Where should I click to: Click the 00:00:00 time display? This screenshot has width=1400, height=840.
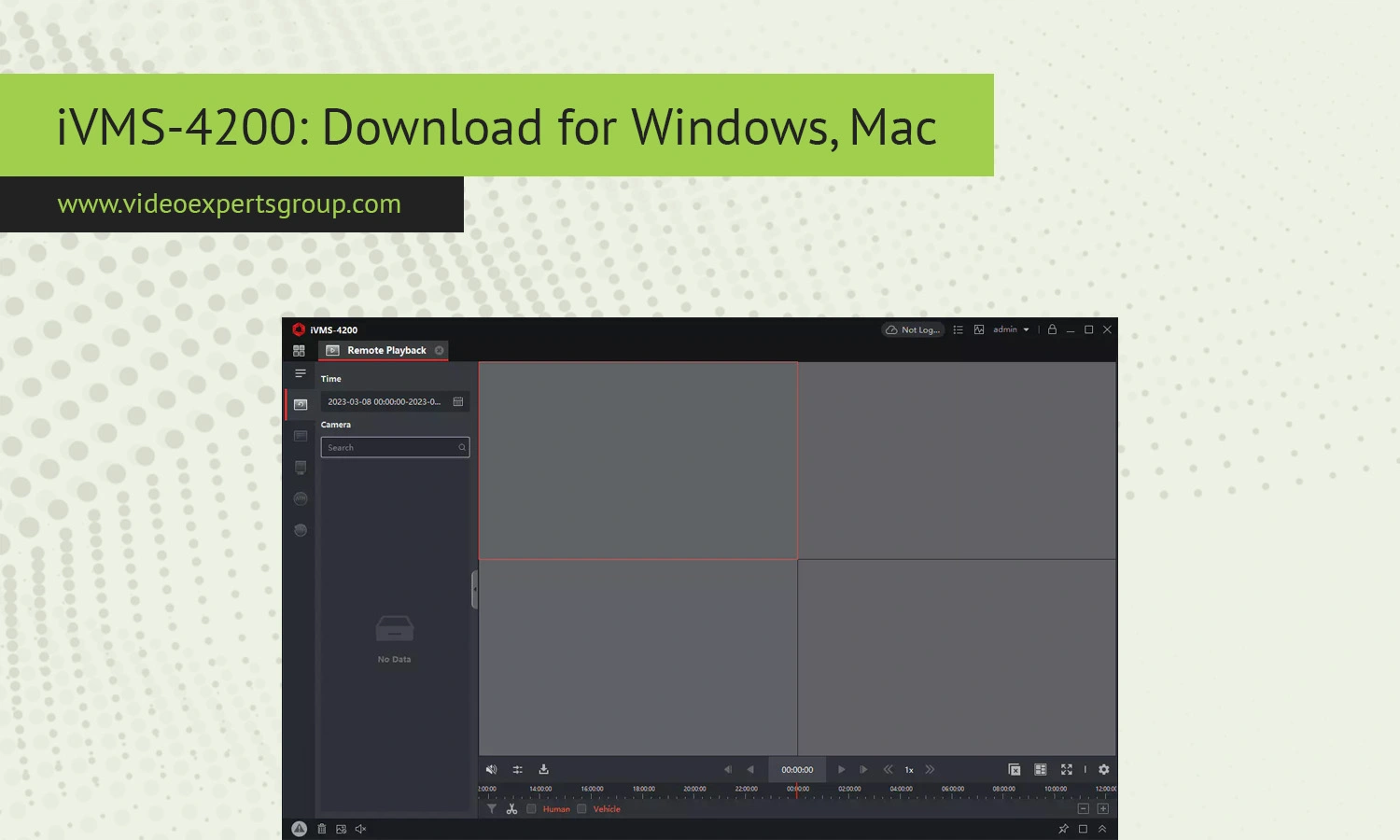797,770
